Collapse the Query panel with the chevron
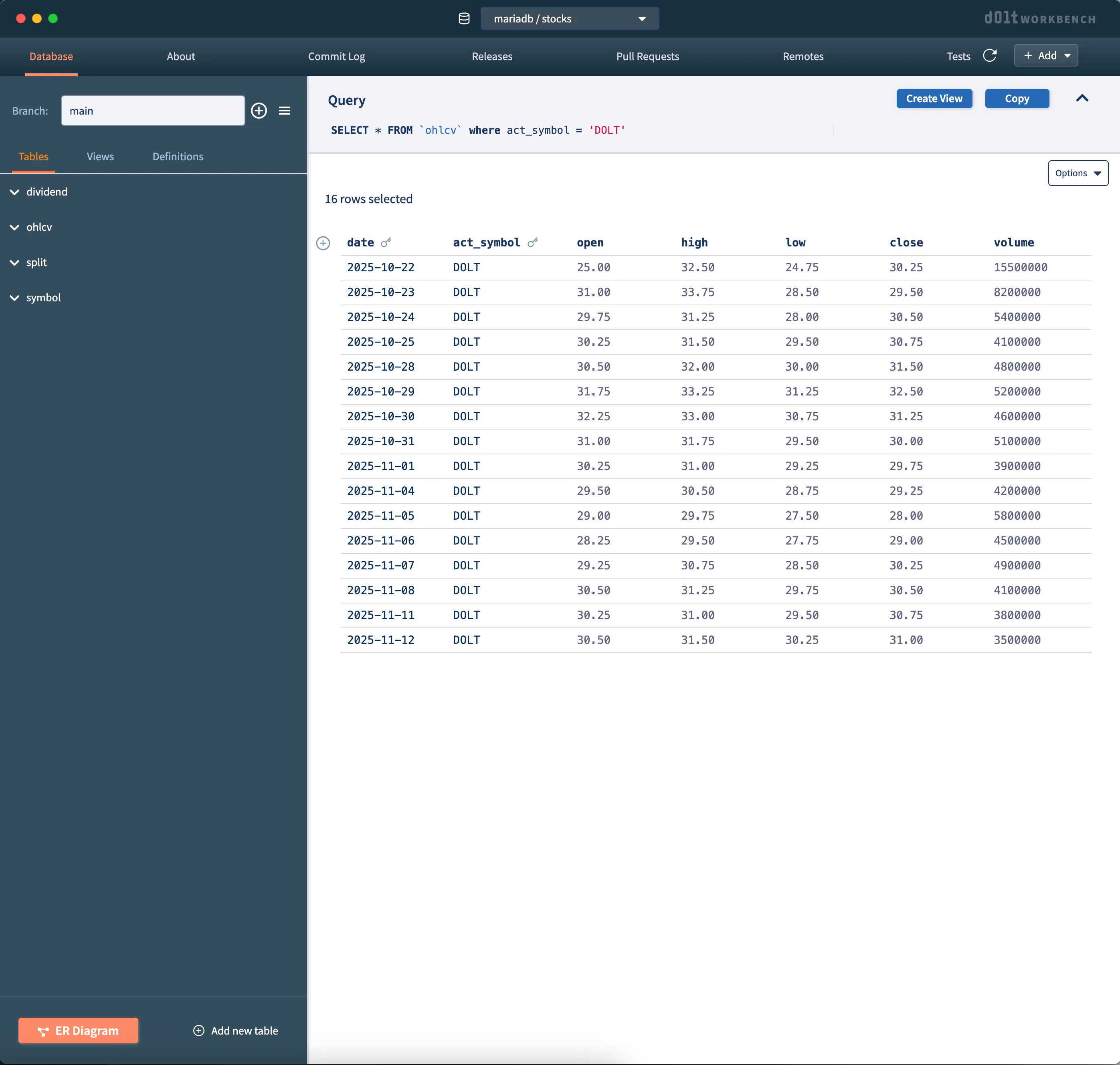Image resolution: width=1120 pixels, height=1065 pixels. 1082,98
